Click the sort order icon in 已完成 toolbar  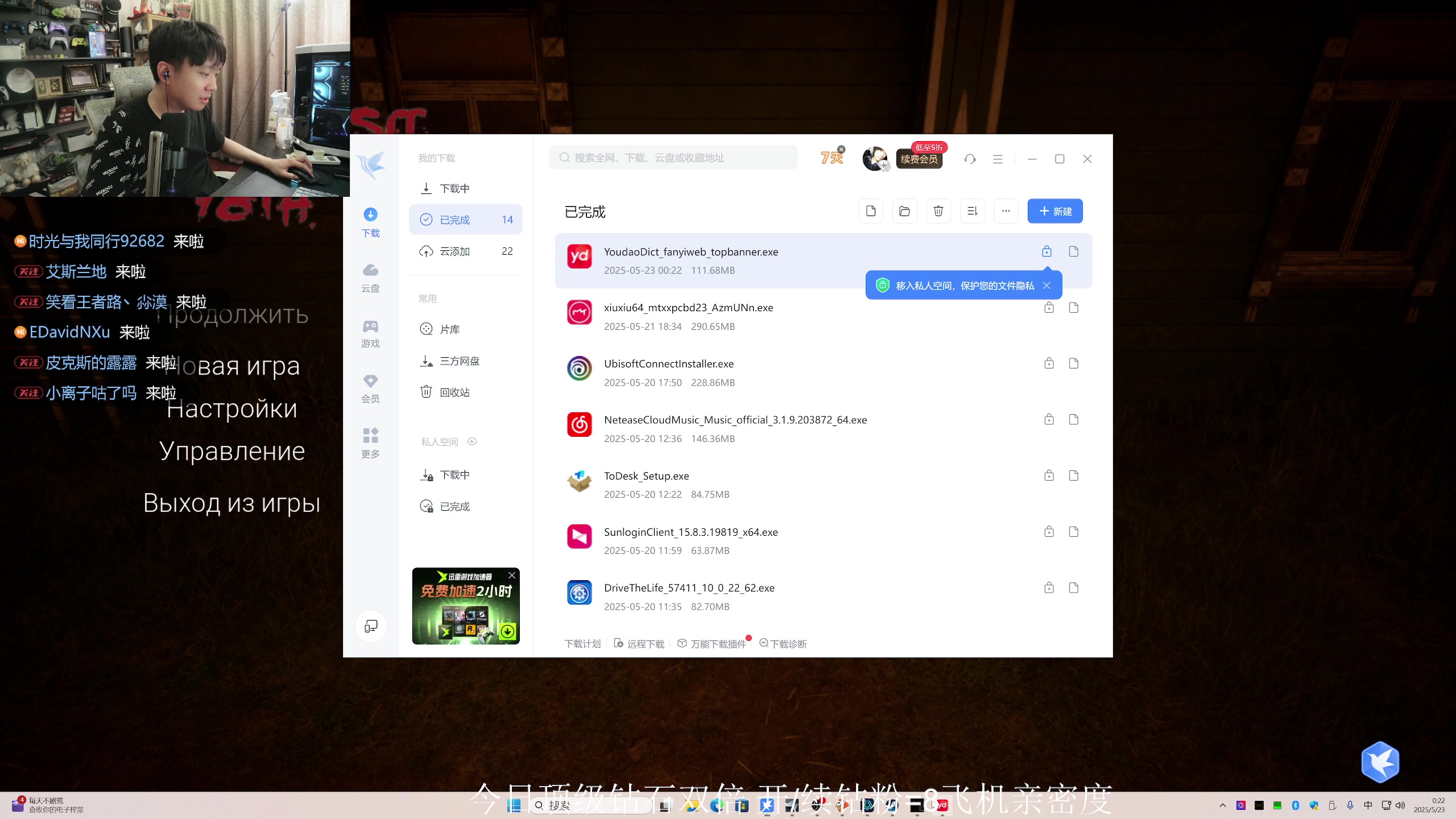972,212
